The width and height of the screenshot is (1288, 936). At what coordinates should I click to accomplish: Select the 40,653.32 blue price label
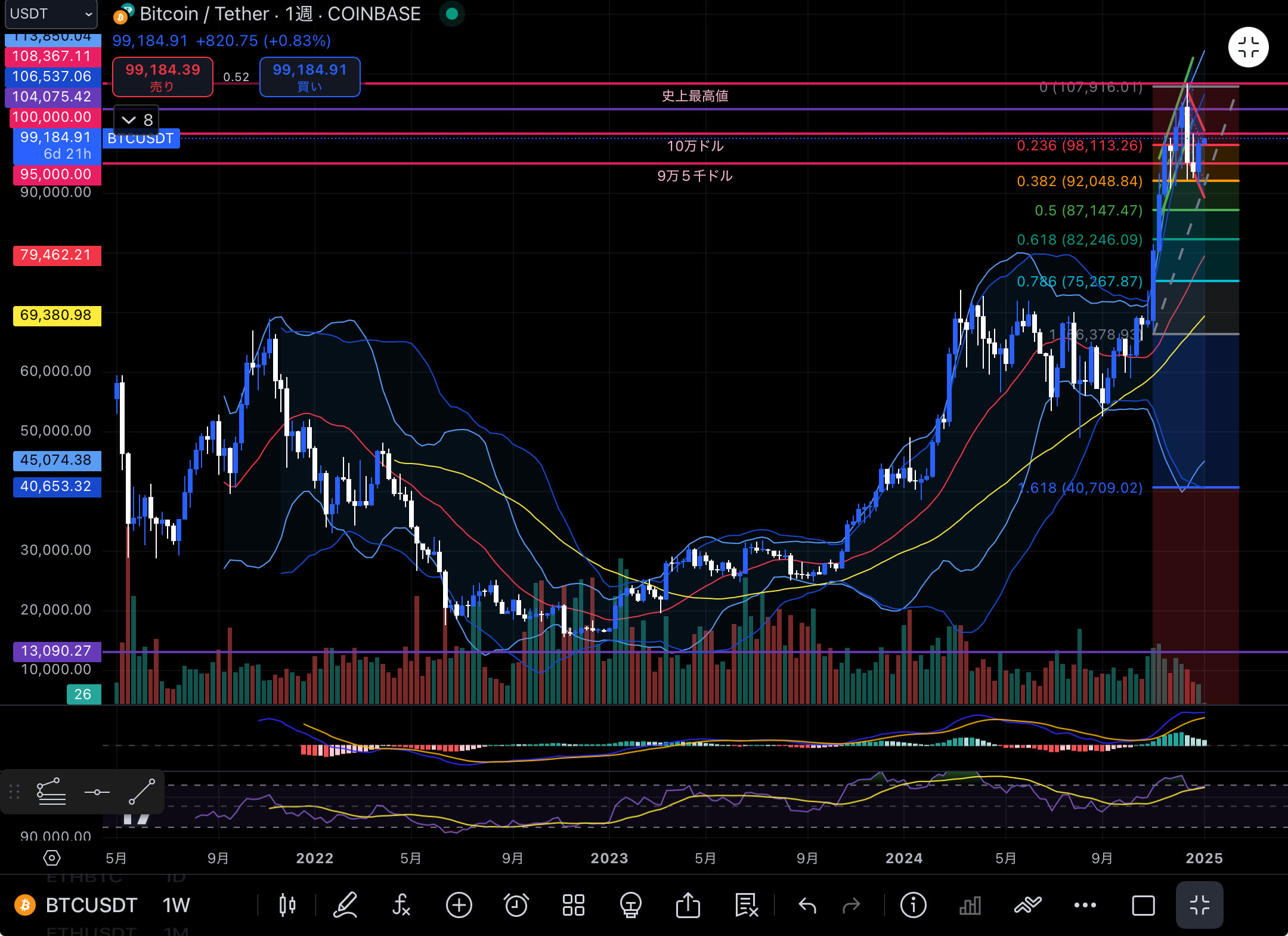tap(56, 486)
